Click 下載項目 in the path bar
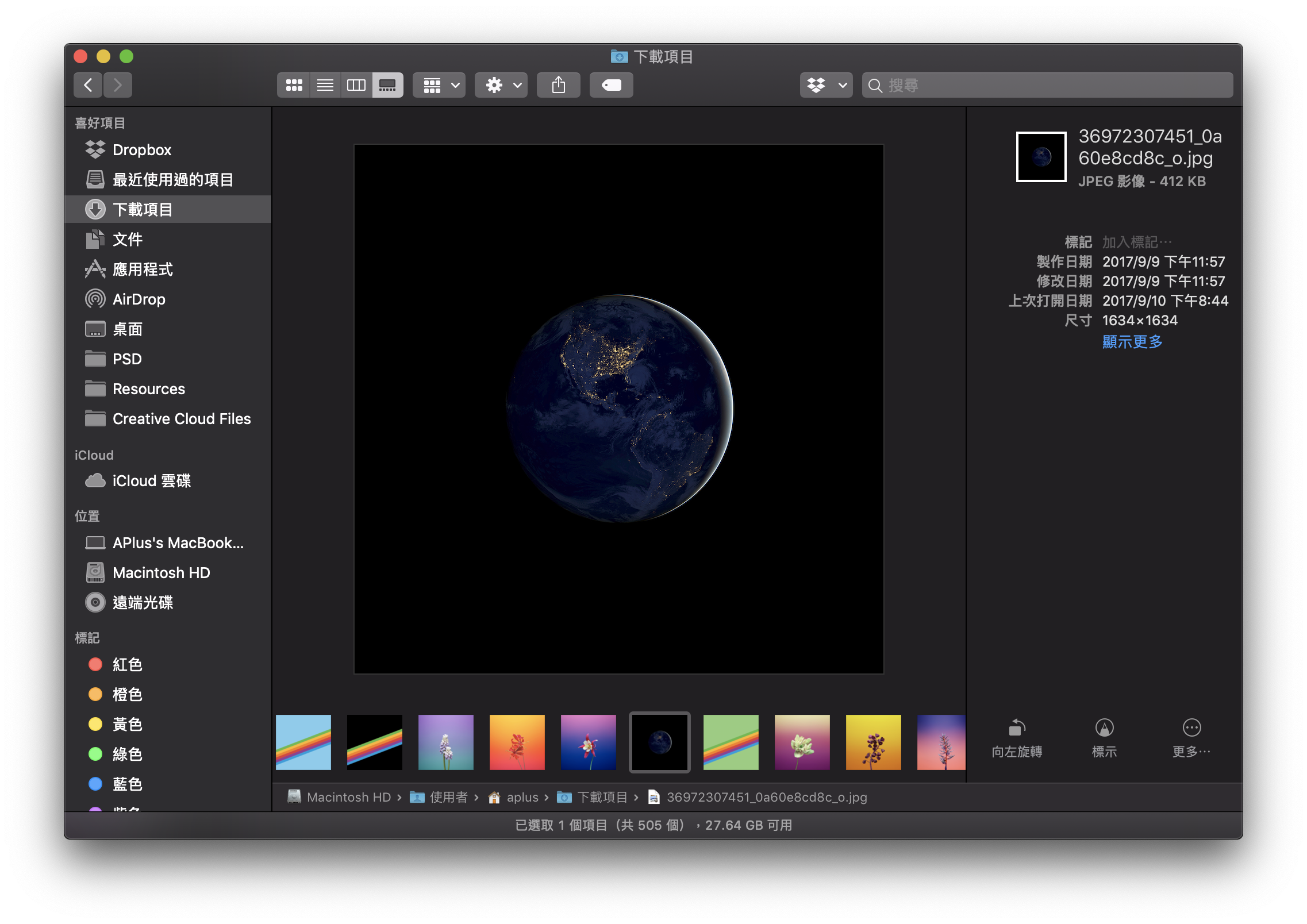 [x=593, y=797]
